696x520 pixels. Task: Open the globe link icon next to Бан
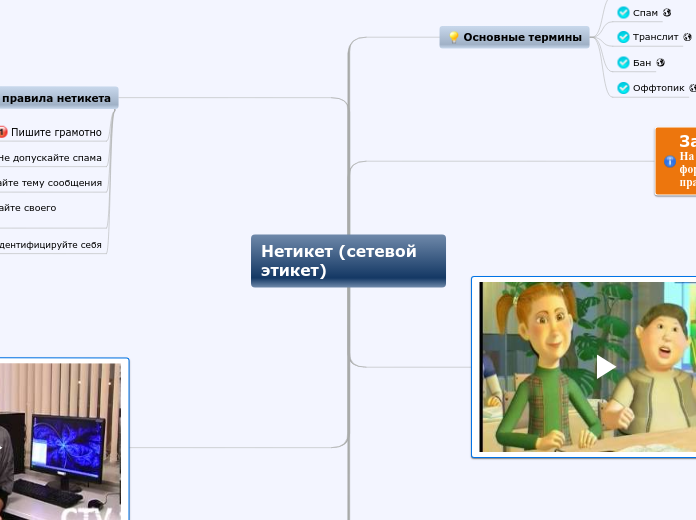pos(660,63)
